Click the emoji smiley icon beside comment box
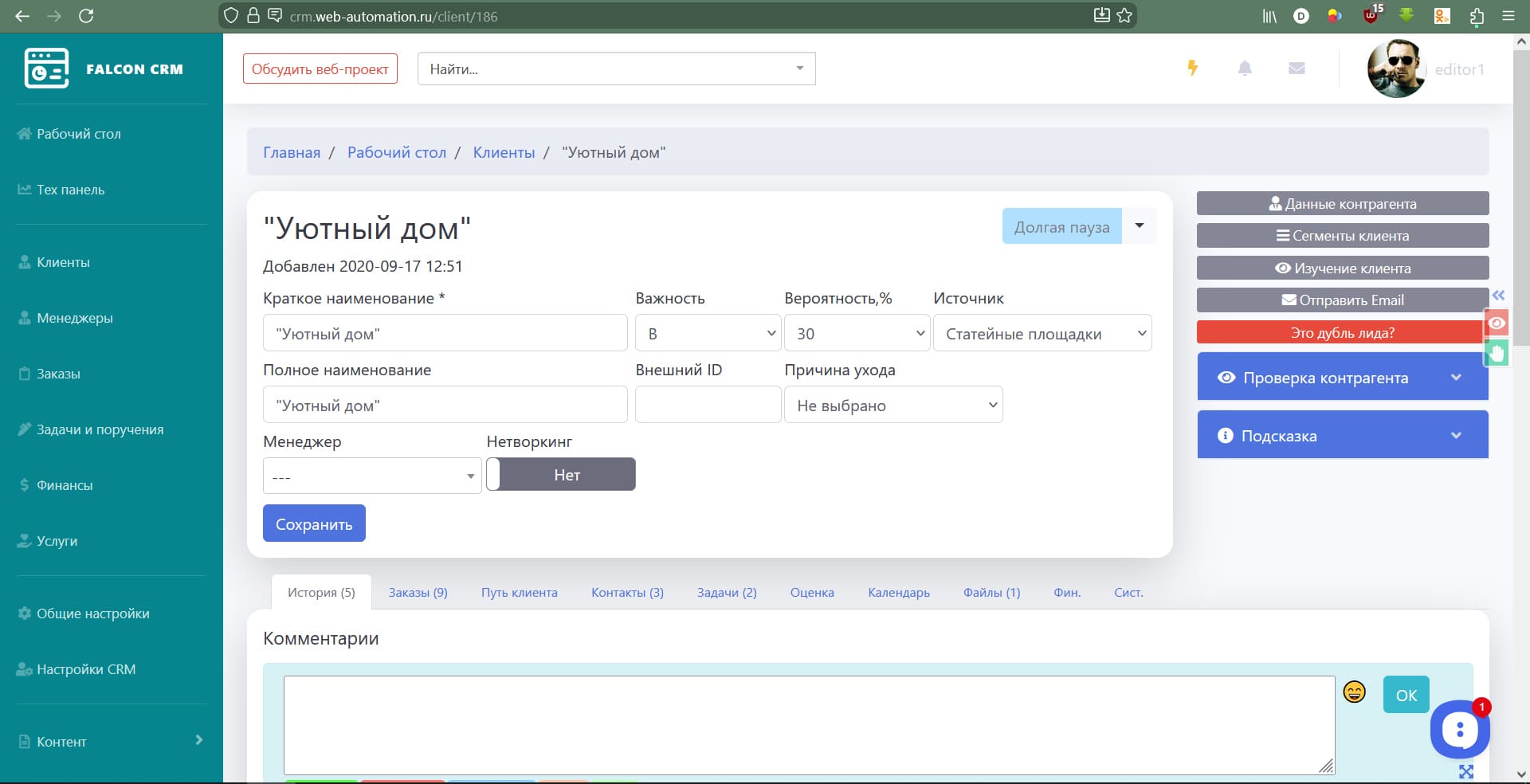 1354,692
